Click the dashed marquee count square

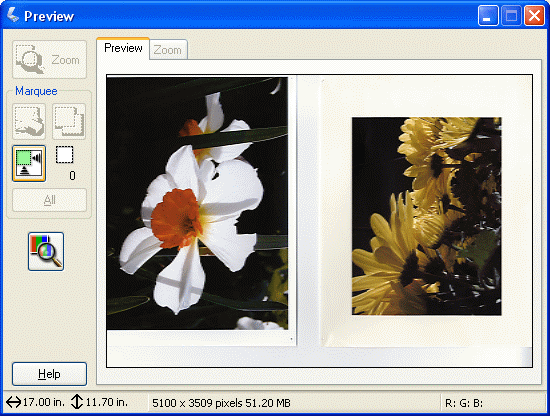click(65, 155)
